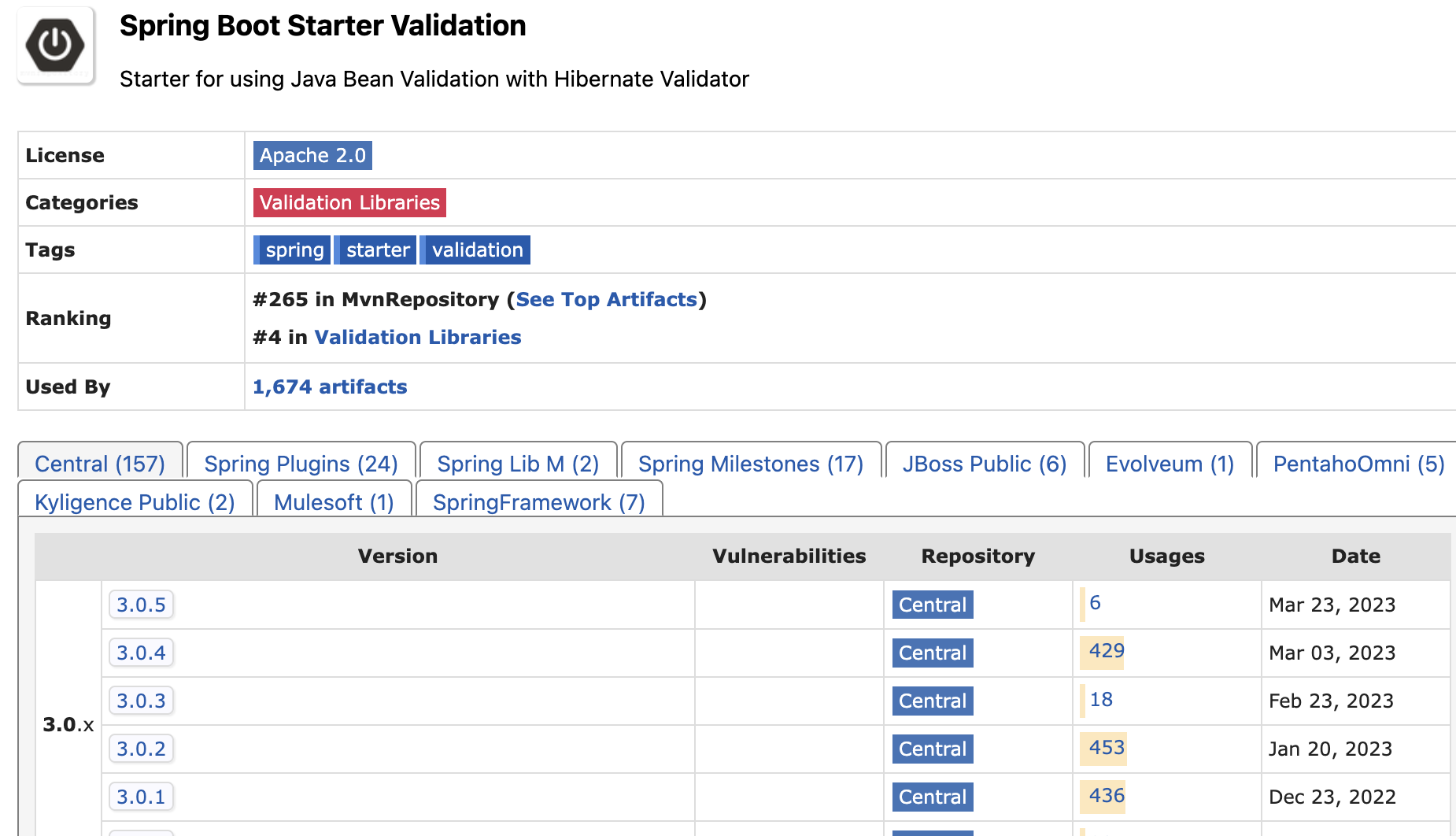Screen dimensions: 1456x836
Task: Open version 3.0.5 link
Action: [141, 605]
